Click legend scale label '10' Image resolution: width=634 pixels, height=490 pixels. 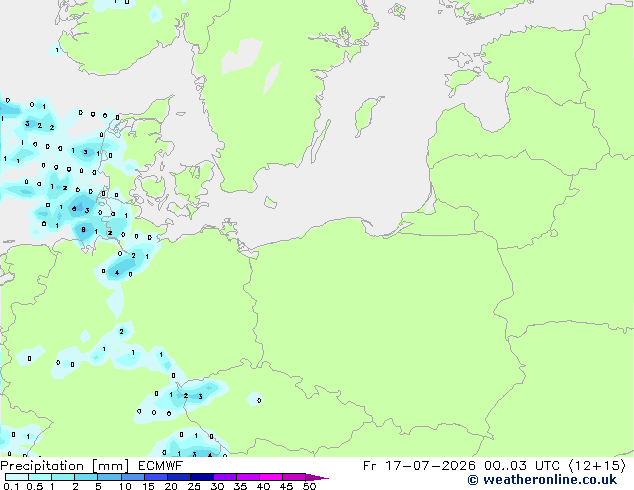125,486
